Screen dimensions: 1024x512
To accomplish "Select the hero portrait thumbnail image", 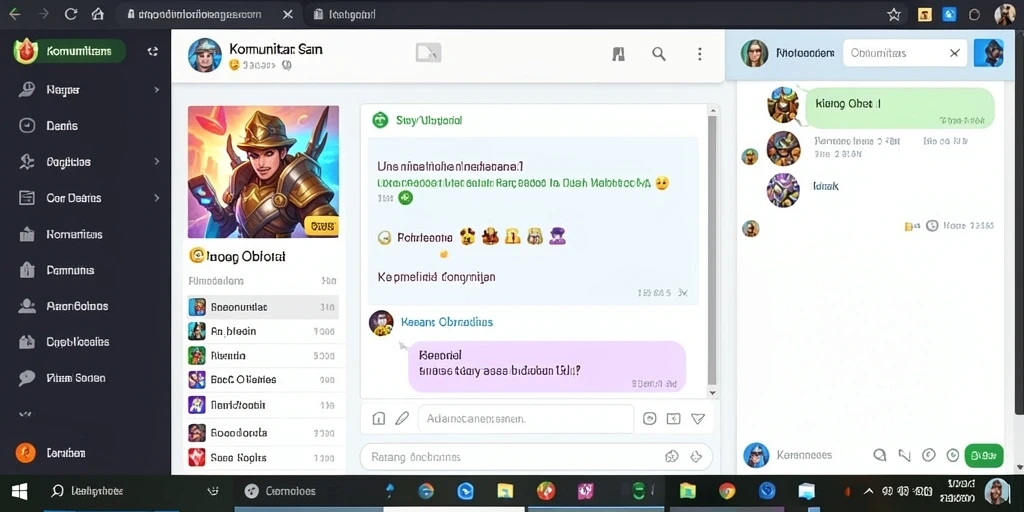I will click(263, 172).
